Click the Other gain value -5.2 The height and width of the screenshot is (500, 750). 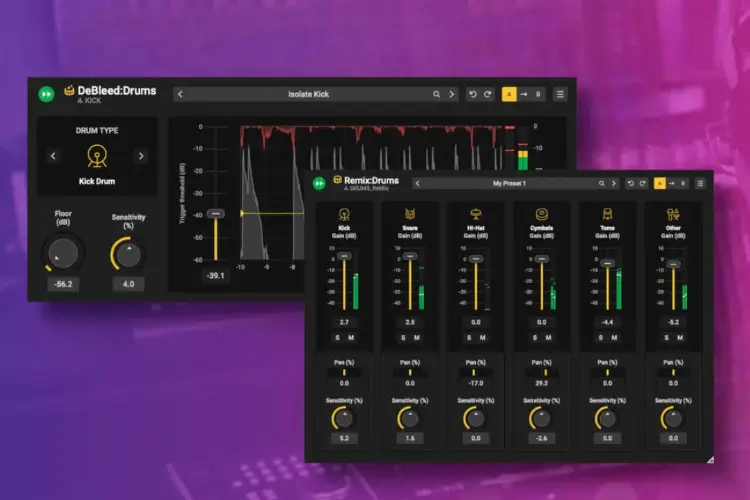tap(673, 322)
